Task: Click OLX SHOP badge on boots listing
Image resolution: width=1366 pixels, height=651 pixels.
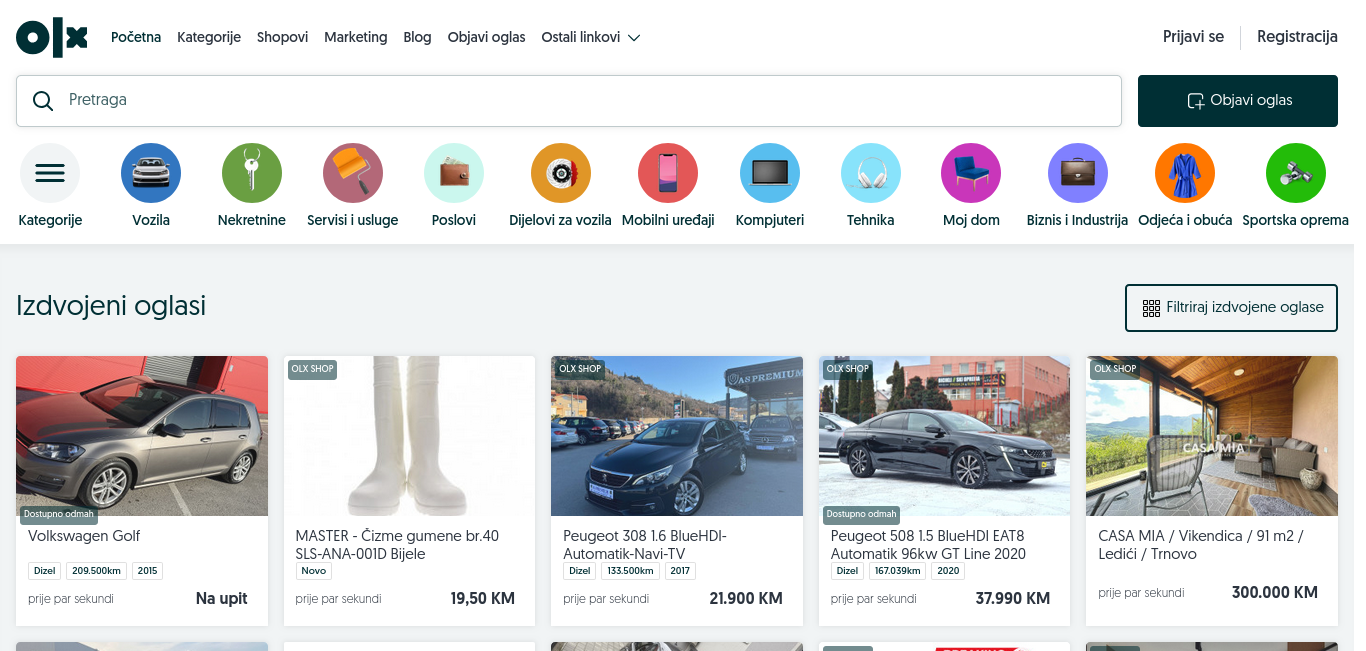Action: pyautogui.click(x=312, y=369)
